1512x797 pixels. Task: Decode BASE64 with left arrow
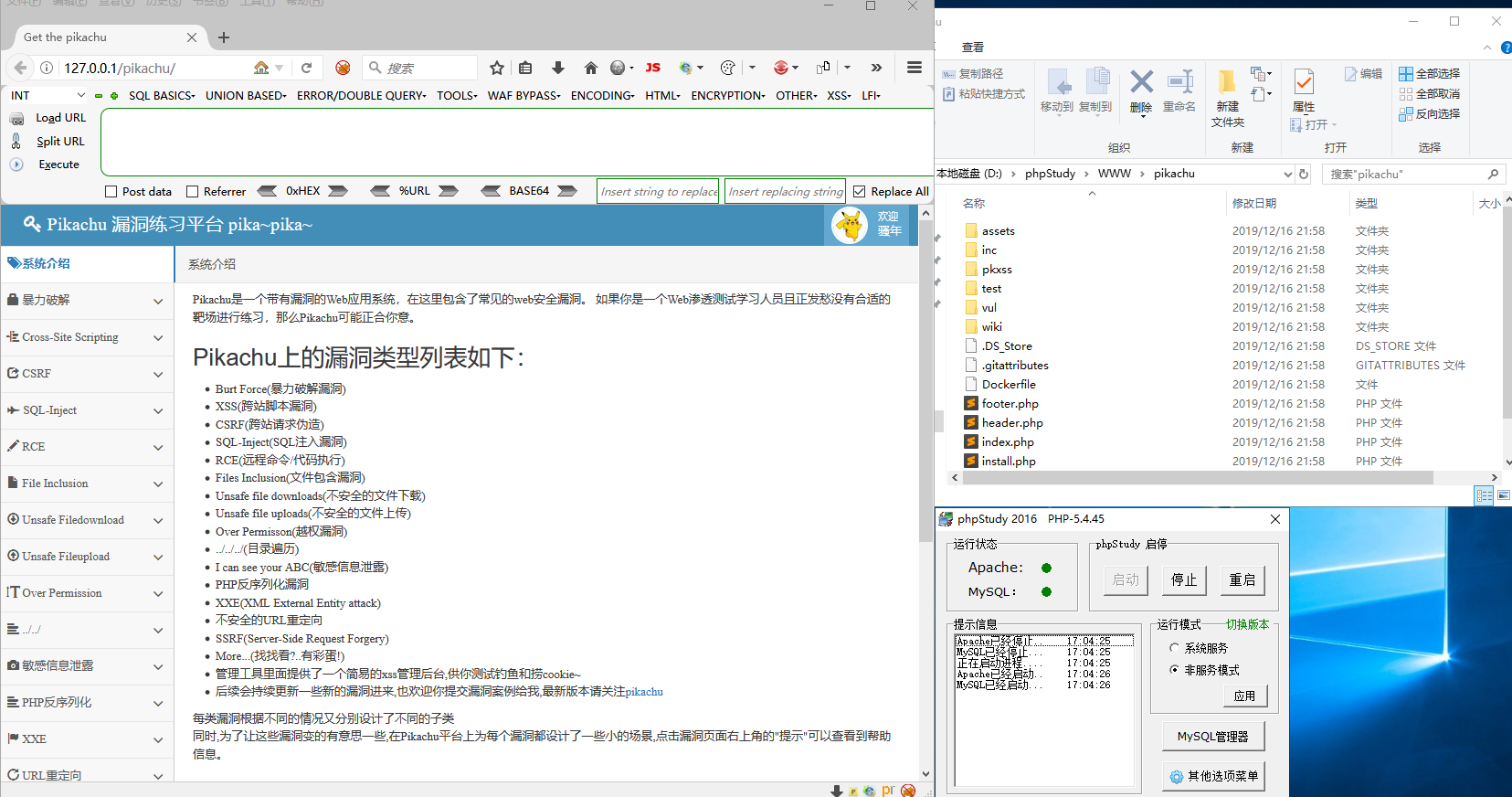click(491, 191)
